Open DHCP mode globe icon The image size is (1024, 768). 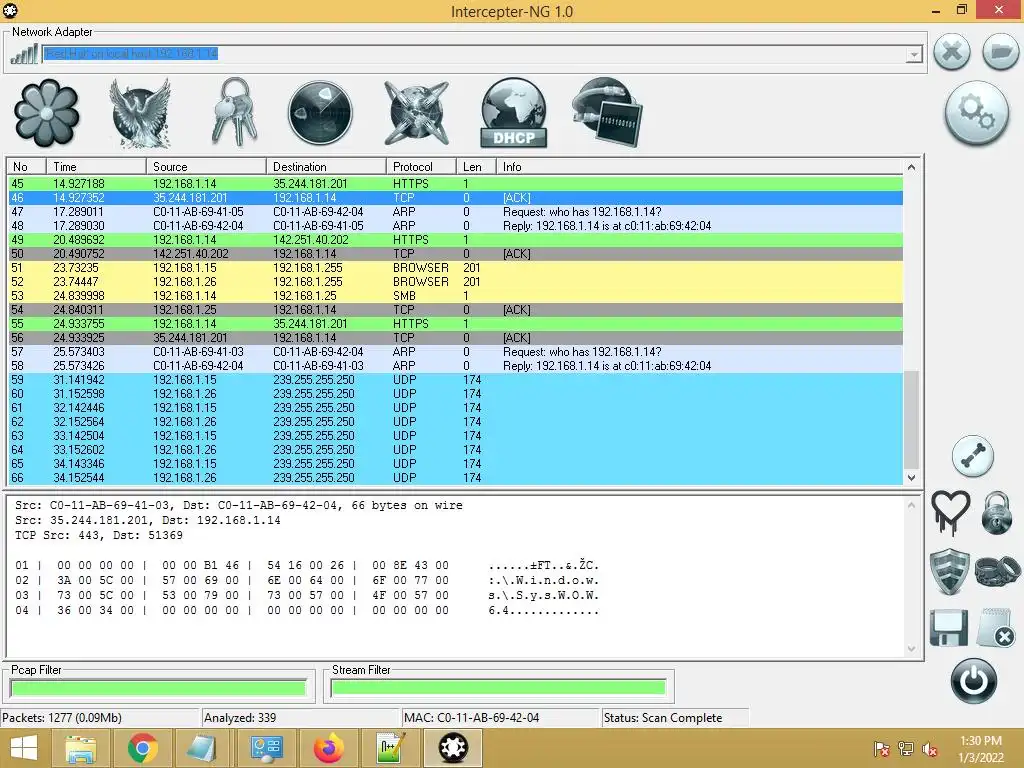click(x=513, y=113)
